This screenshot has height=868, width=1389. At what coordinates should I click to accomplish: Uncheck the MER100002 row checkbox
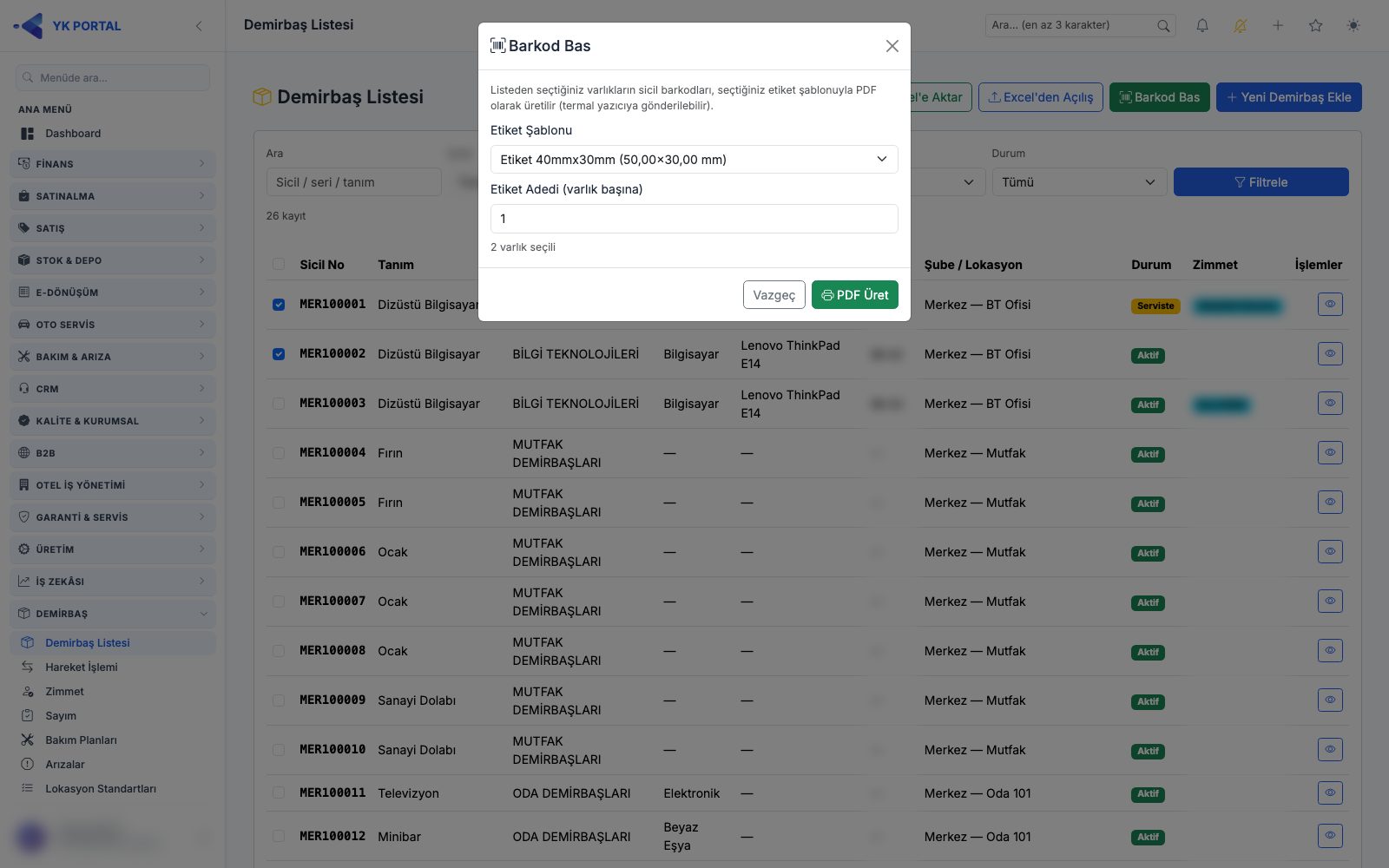tap(279, 354)
